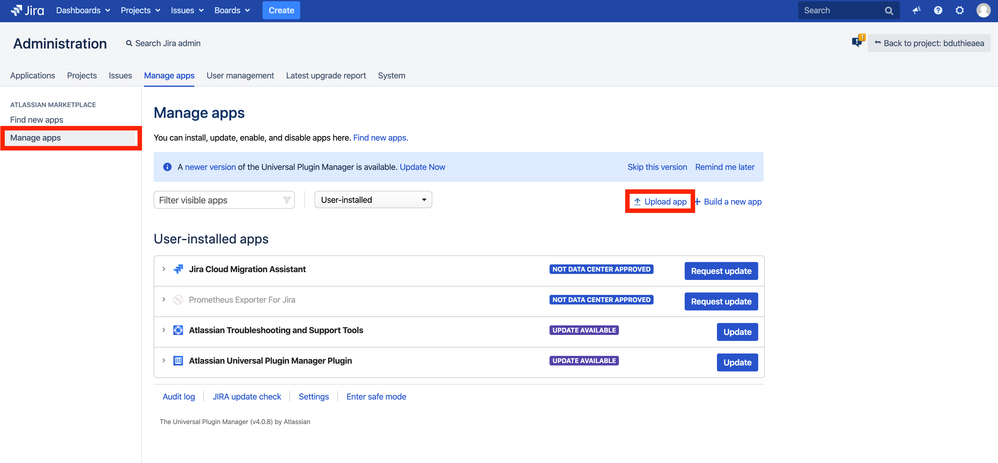Open Find new apps in sidebar
Image resolution: width=998 pixels, height=463 pixels.
pyautogui.click(x=37, y=120)
